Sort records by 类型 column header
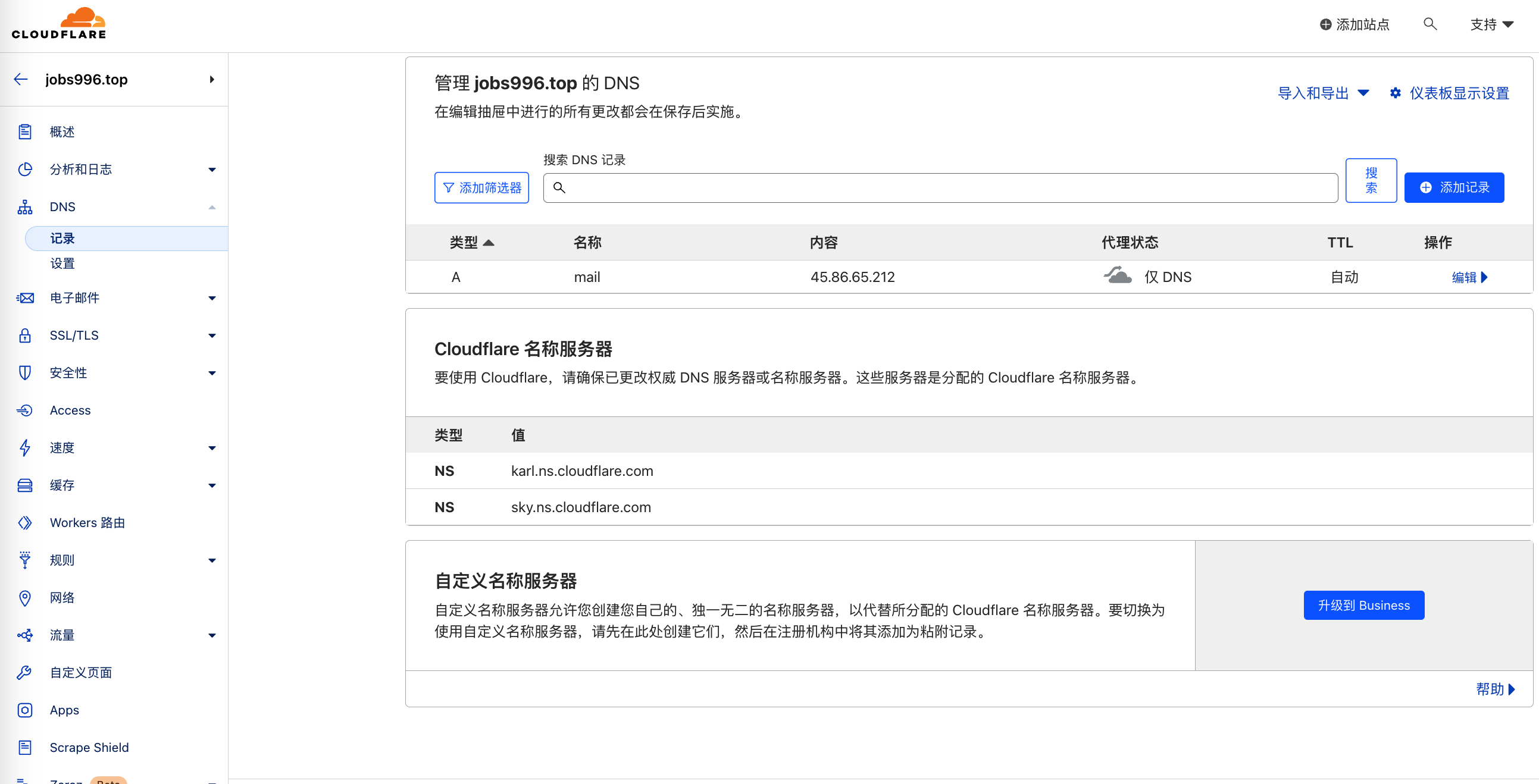This screenshot has width=1539, height=784. click(x=471, y=243)
